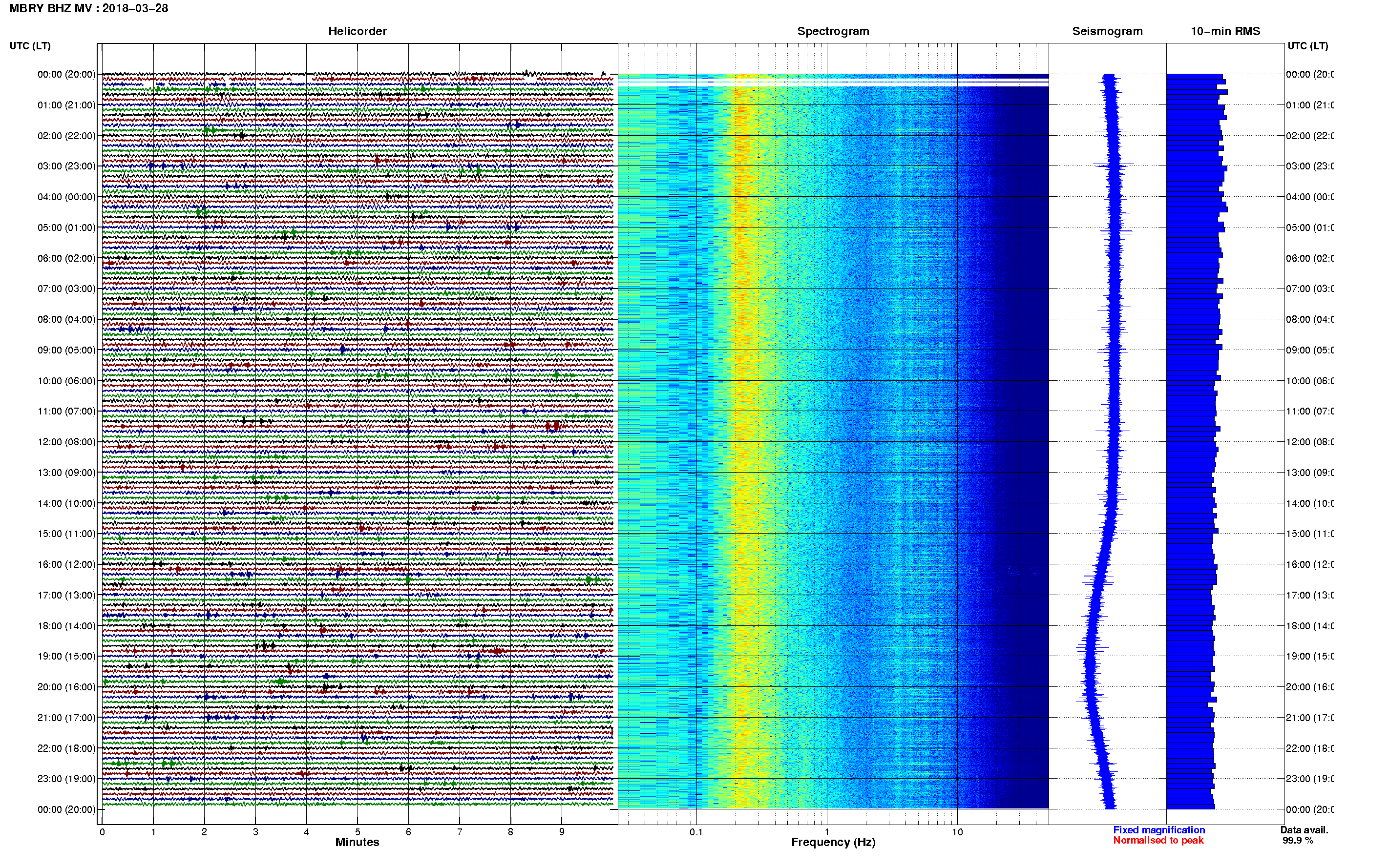Select left-axis label '19:00 (15:00)'

(x=66, y=656)
